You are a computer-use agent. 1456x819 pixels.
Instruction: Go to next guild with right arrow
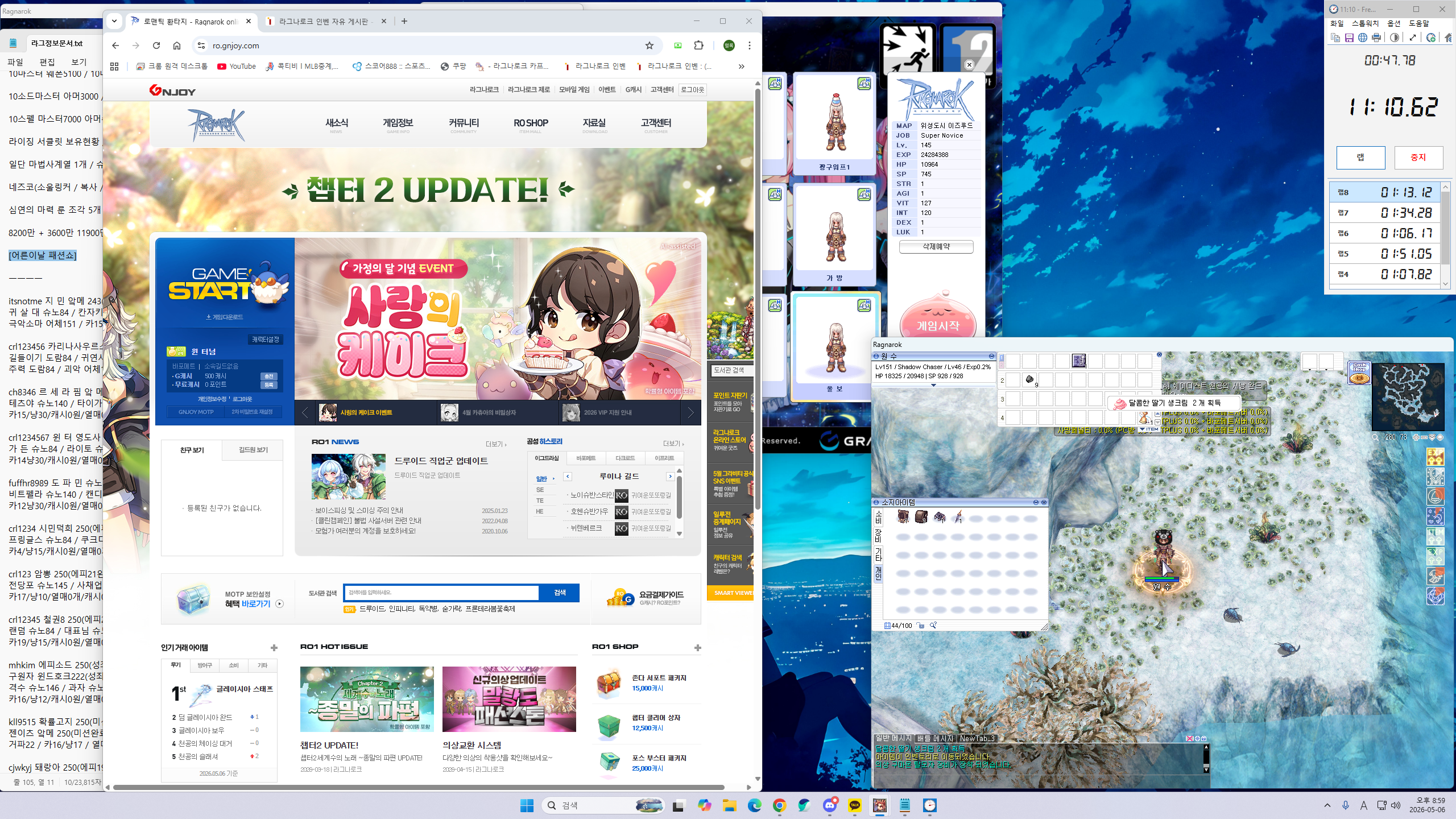click(671, 477)
